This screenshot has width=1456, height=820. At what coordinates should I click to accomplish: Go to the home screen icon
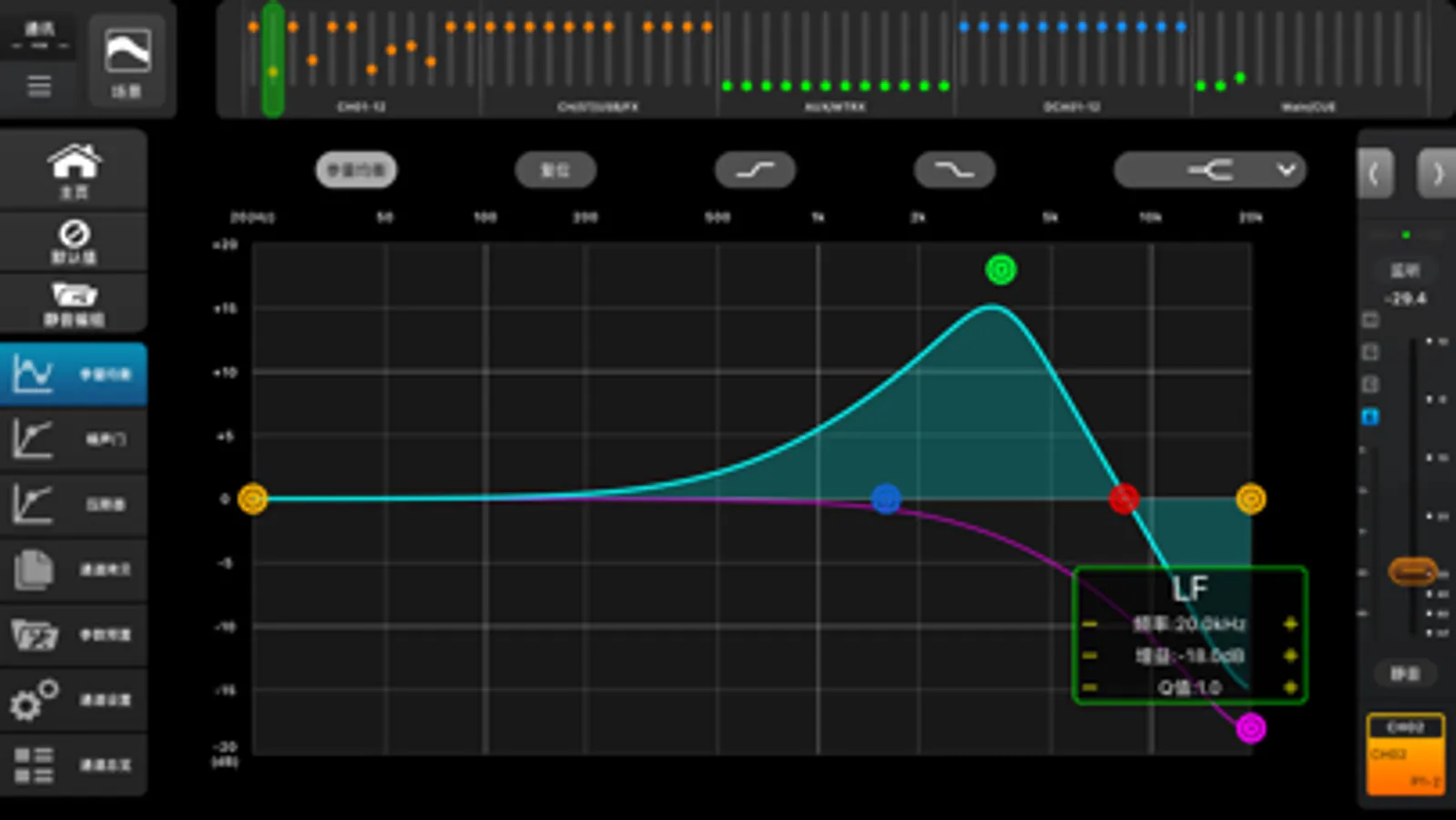pyautogui.click(x=74, y=169)
